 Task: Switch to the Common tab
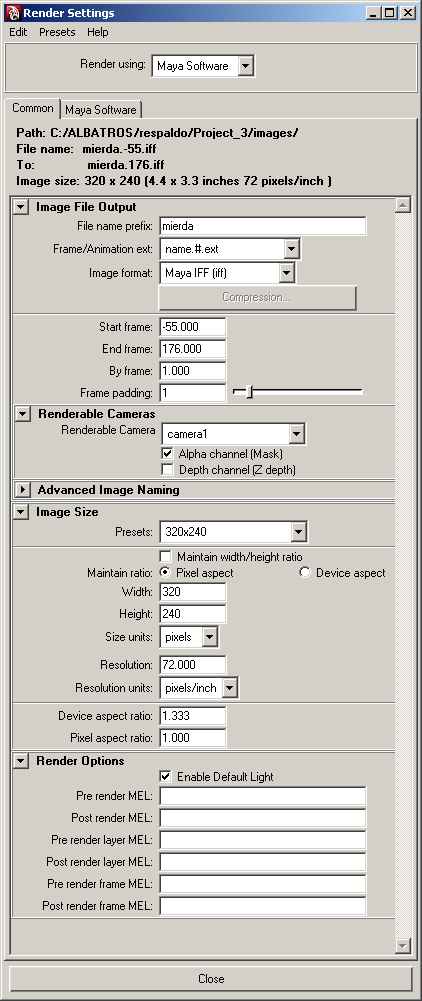[33, 108]
